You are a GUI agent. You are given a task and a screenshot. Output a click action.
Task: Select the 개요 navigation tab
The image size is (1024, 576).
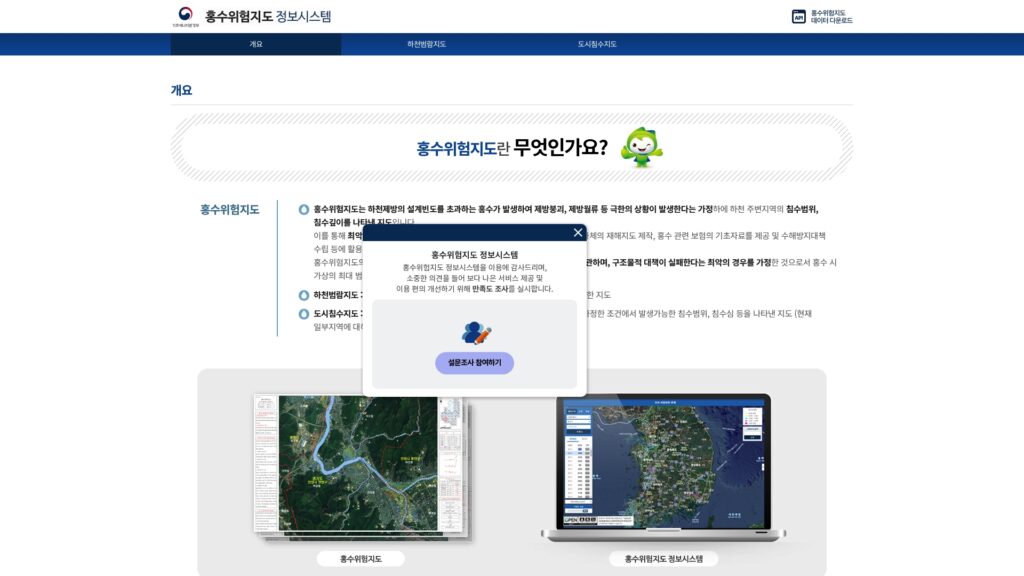pyautogui.click(x=257, y=44)
